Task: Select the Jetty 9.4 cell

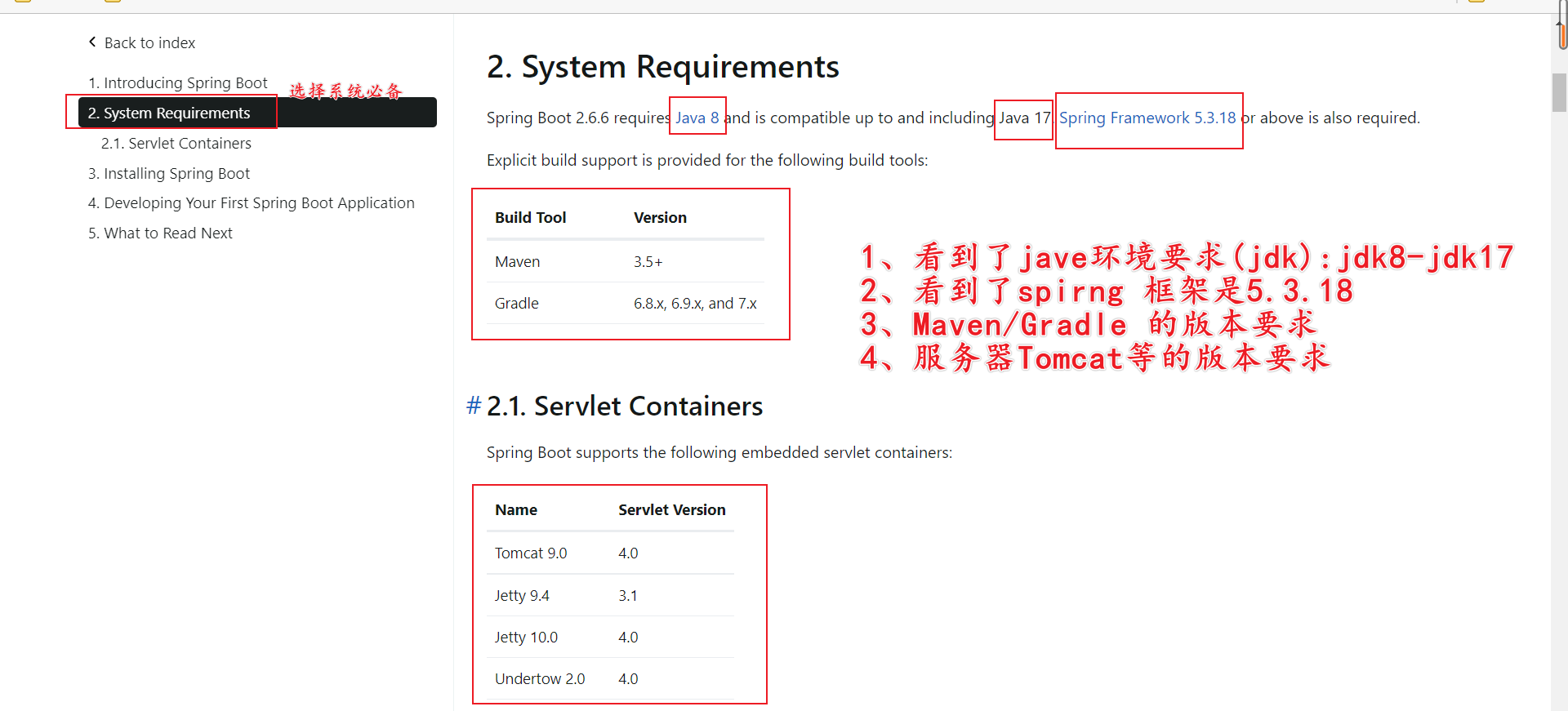Action: click(522, 595)
